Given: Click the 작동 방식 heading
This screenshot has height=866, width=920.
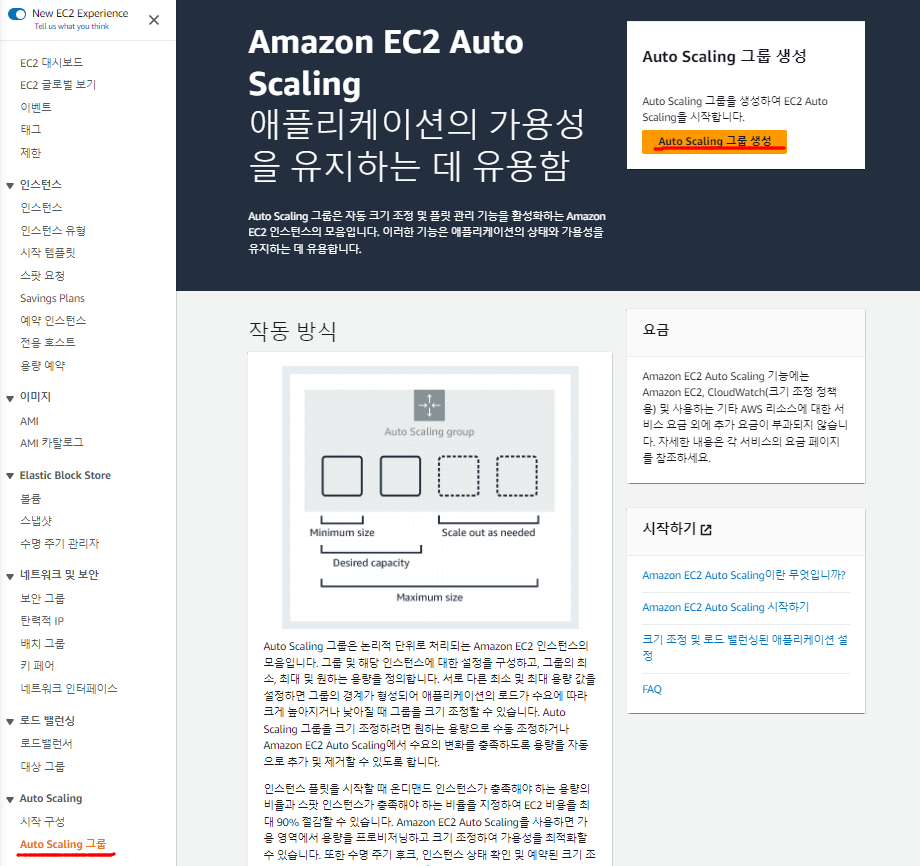Looking at the screenshot, I should coord(292,331).
